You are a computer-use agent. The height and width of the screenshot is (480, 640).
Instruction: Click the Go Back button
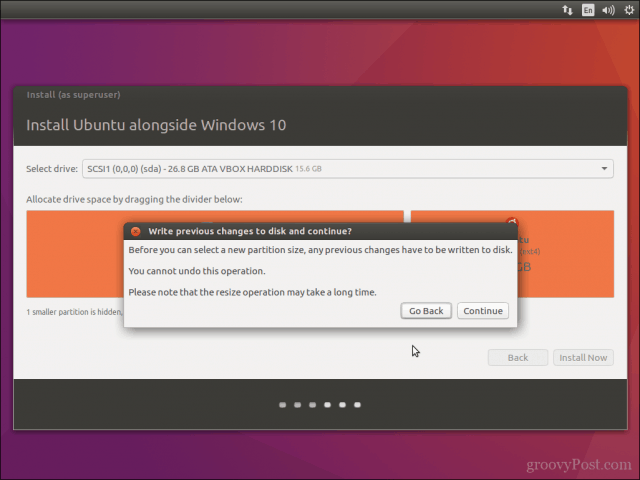(x=426, y=311)
